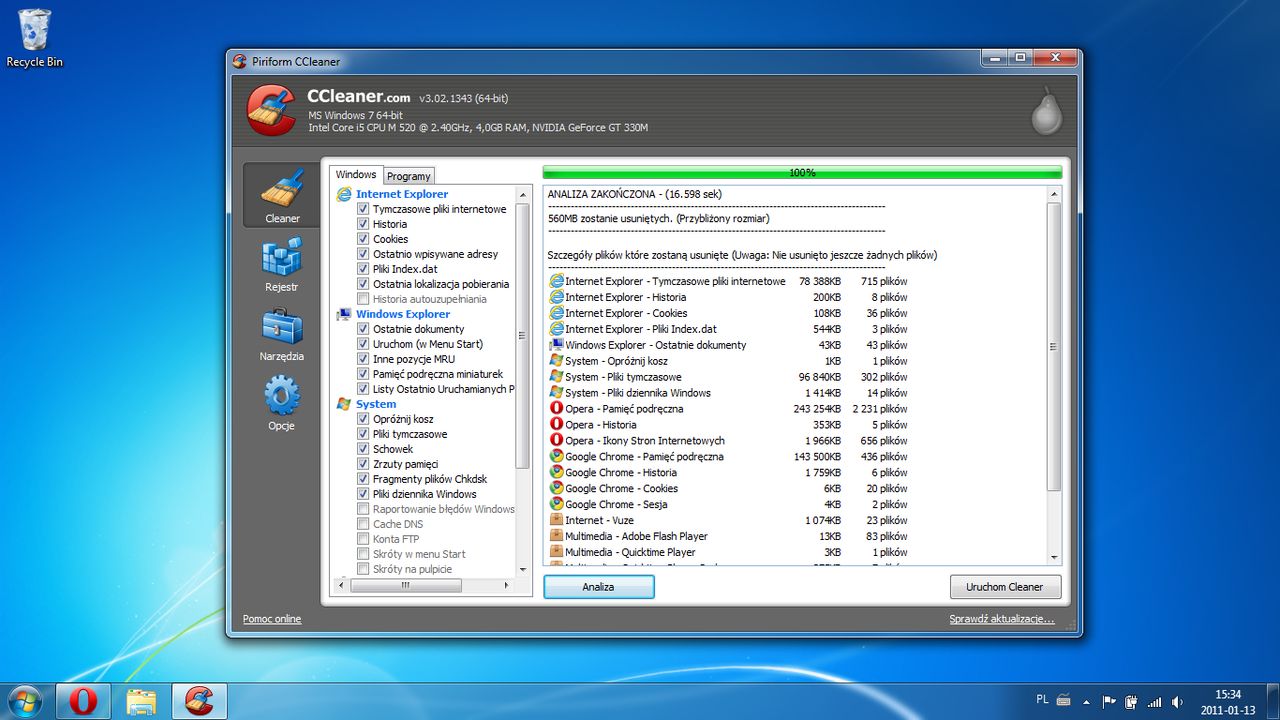Image resolution: width=1280 pixels, height=720 pixels.
Task: Uncheck the Cookies checkbox
Action: pyautogui.click(x=364, y=239)
